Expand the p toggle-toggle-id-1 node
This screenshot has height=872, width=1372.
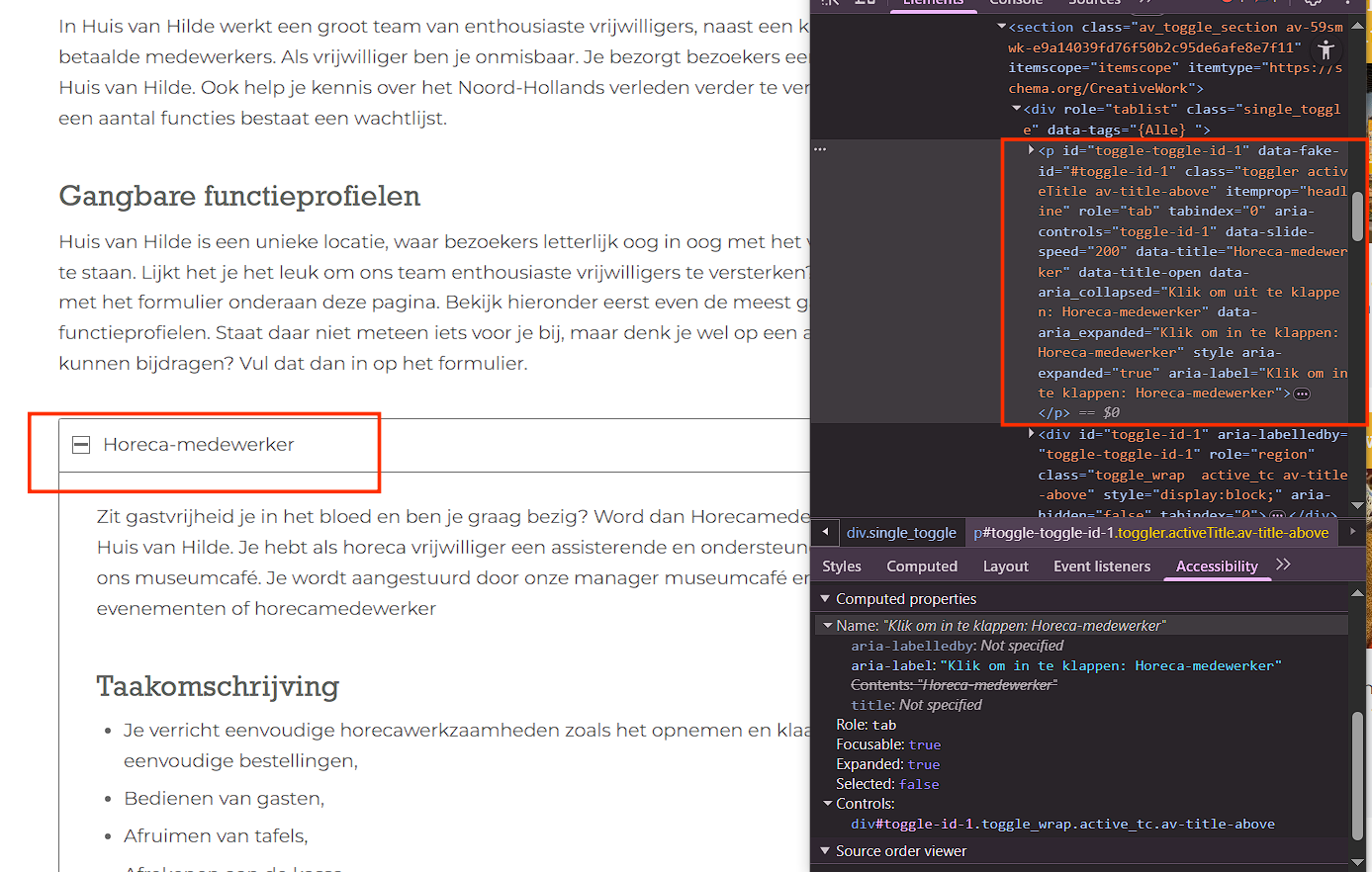[1031, 150]
